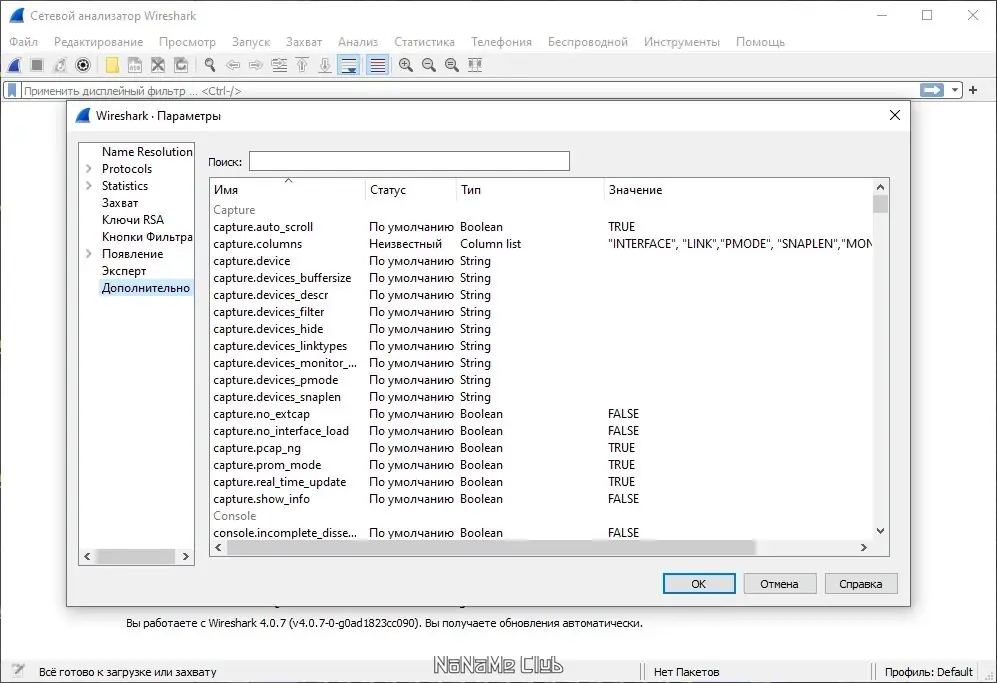The height and width of the screenshot is (683, 997).
Task: Click the Справка help button
Action: coord(861,584)
